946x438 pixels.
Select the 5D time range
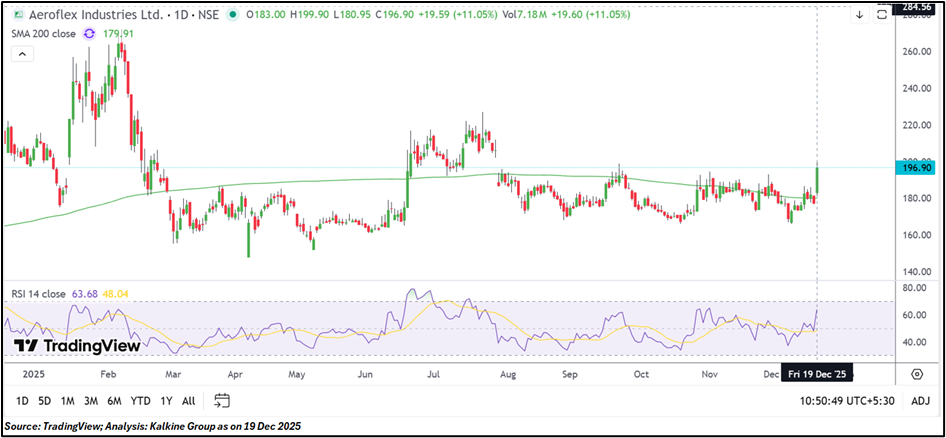point(44,401)
